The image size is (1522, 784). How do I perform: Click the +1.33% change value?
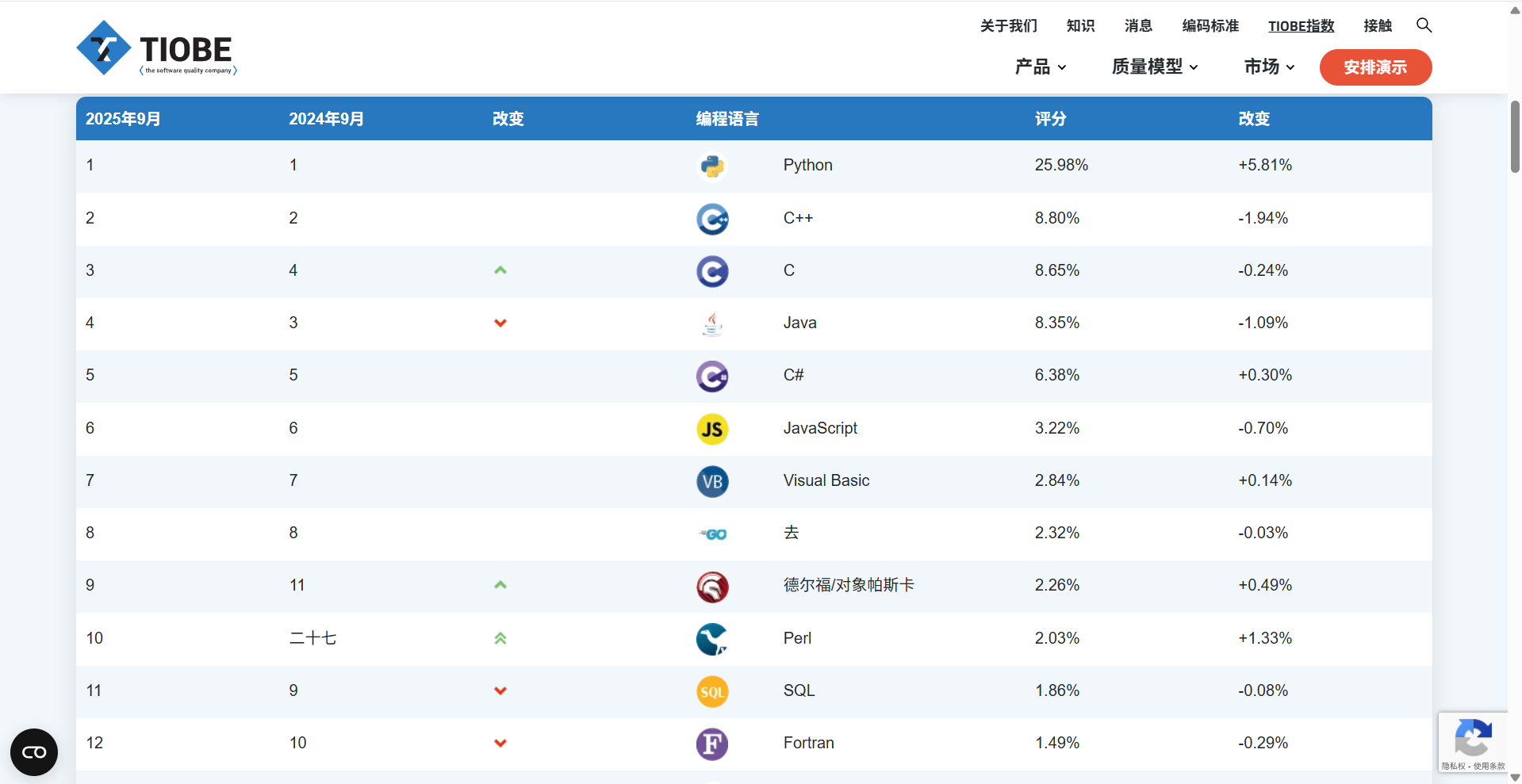click(1265, 638)
